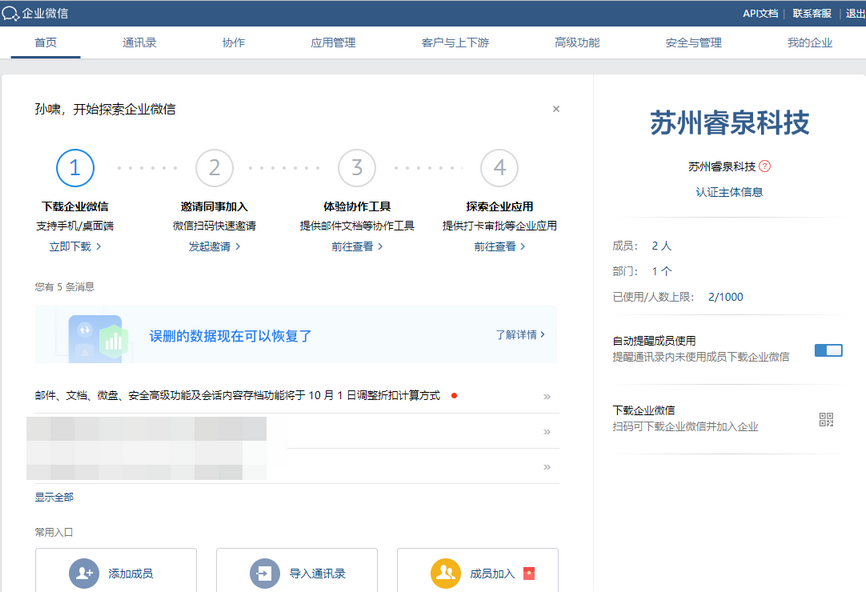Screen dimensions: 866x592
Task: Expand the first blurred message row arrow
Action: (547, 431)
